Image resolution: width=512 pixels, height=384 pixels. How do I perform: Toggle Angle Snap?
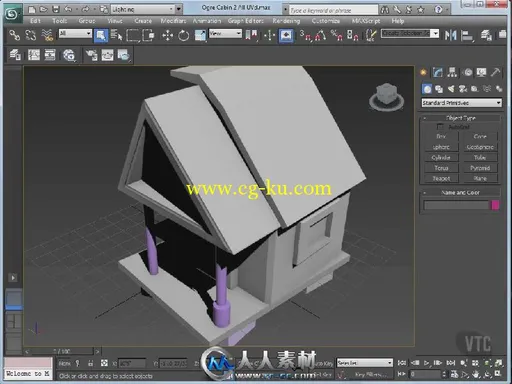pos(321,35)
